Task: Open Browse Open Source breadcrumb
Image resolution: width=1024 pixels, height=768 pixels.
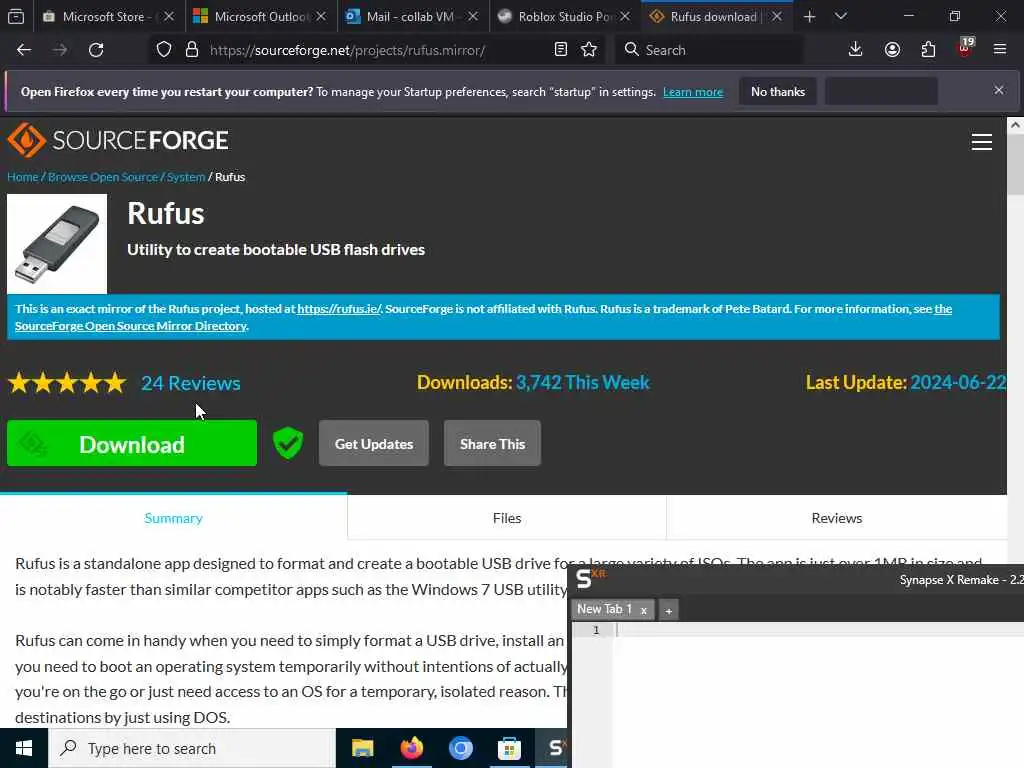Action: [x=103, y=177]
